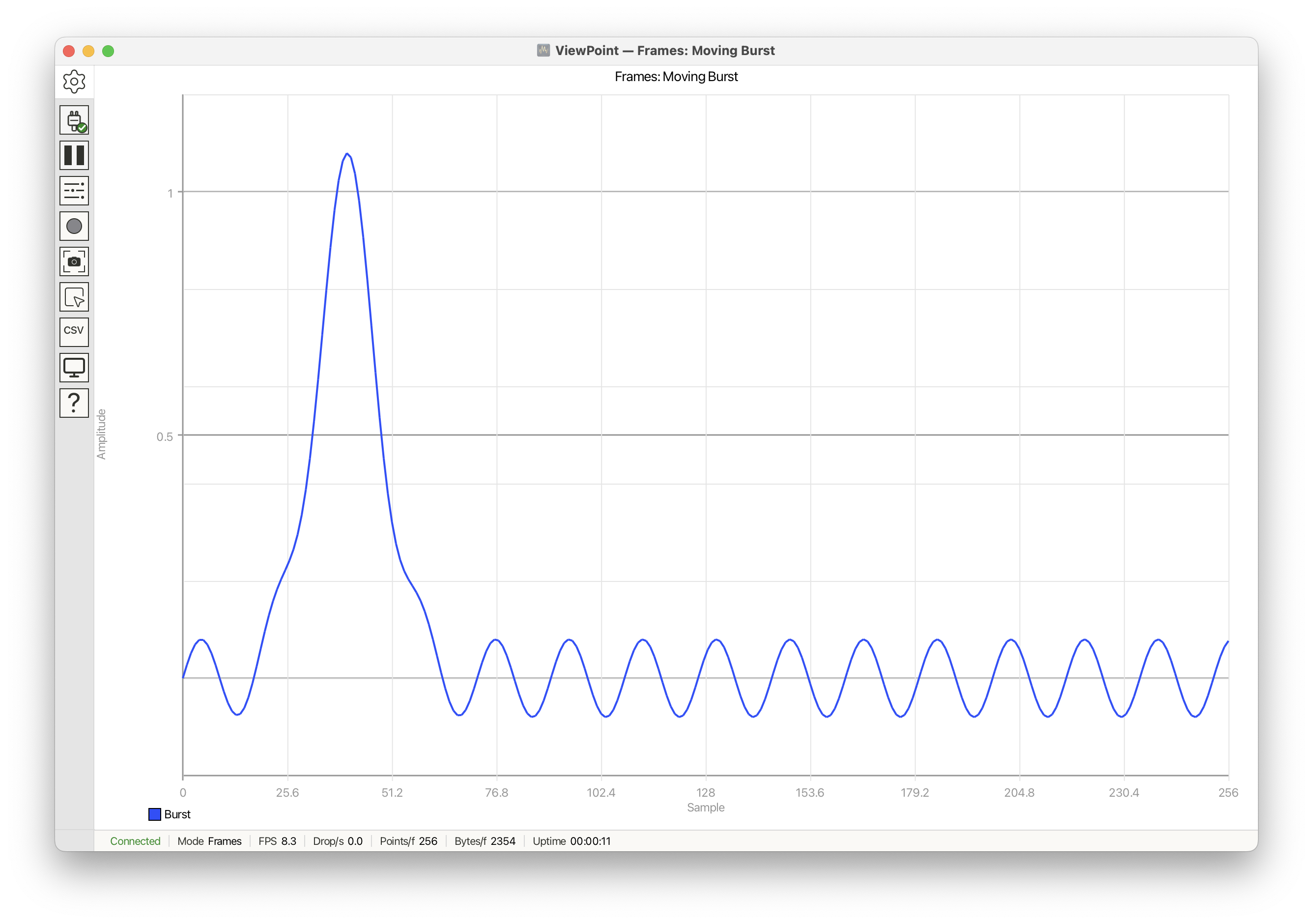
Task: Click the x-axis tick label 51.2
Action: click(x=392, y=792)
